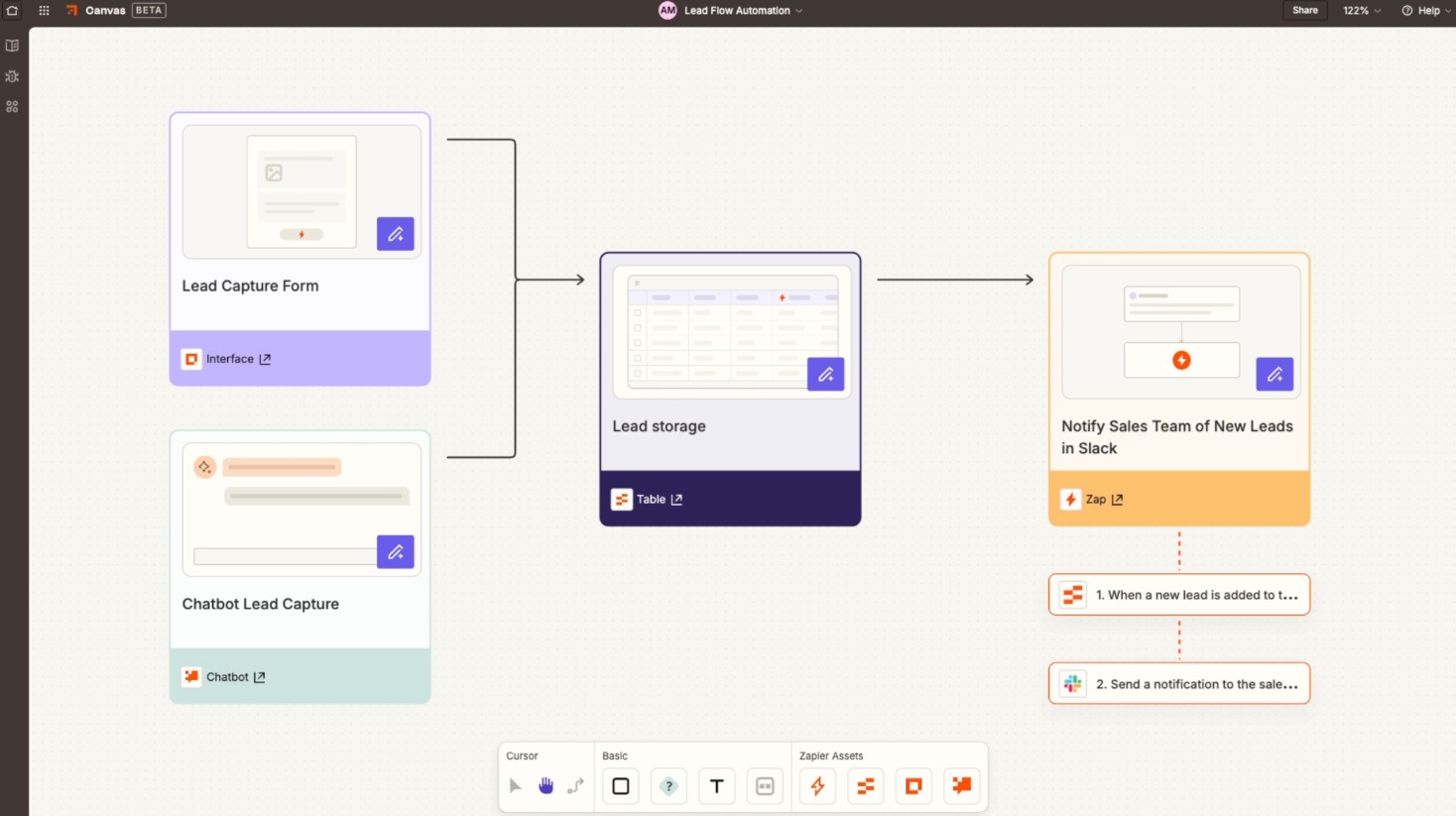Viewport: 1456px width, 816px height.
Task: Add a Chatbot from Zapier Assets
Action: click(961, 785)
